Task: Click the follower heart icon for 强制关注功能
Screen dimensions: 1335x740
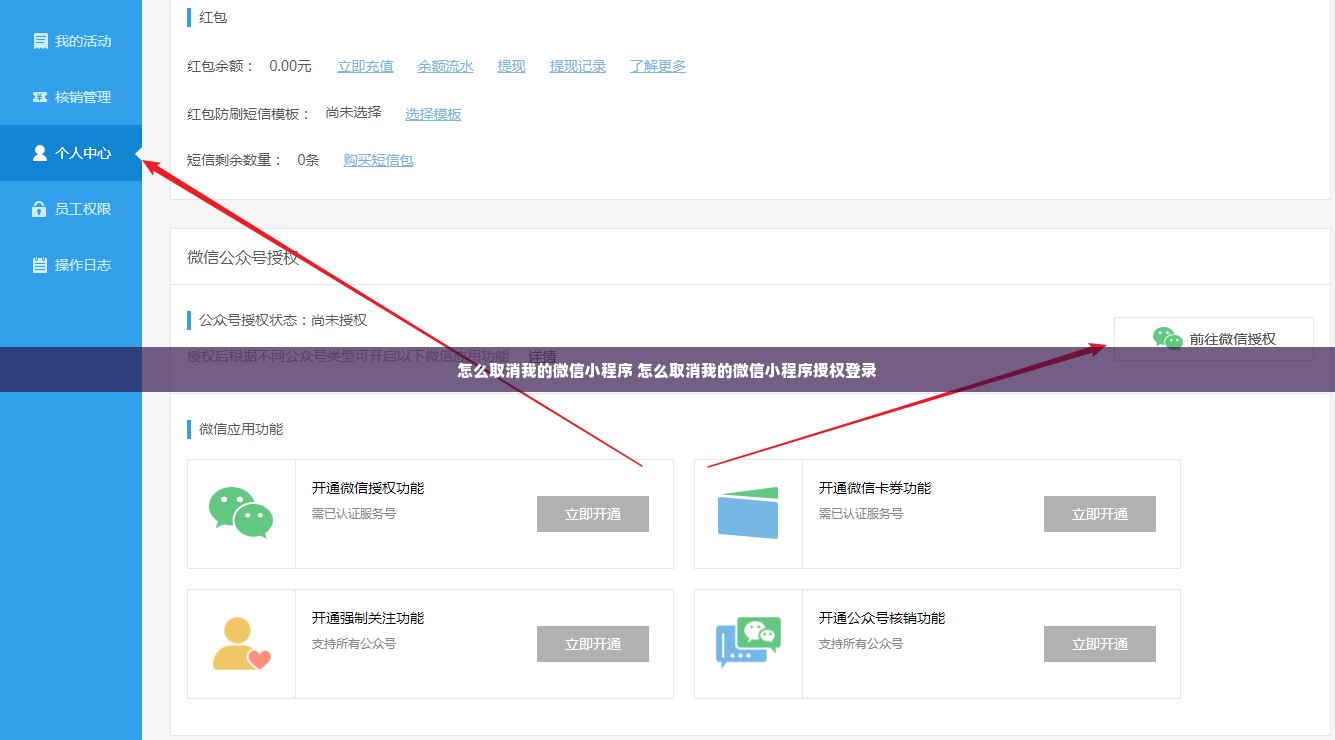Action: click(x=241, y=643)
